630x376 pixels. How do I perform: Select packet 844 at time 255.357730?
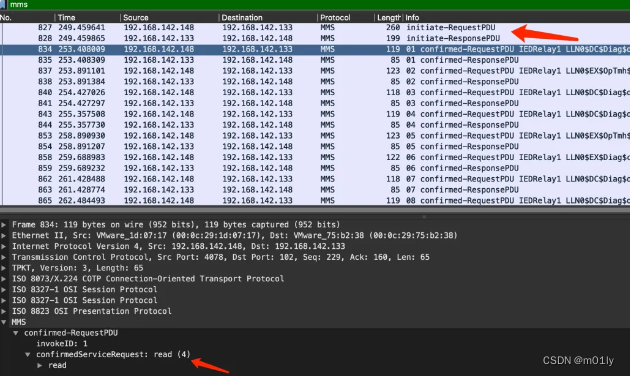coord(315,125)
